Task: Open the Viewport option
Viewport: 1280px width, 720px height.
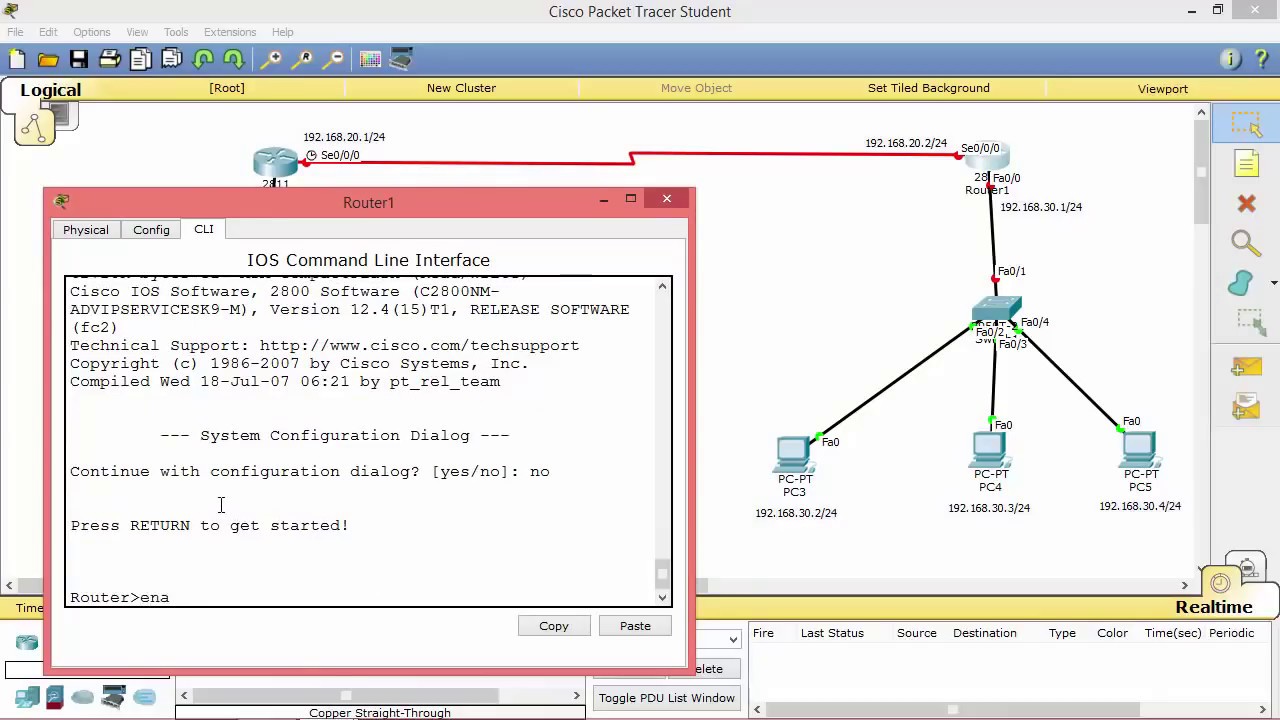Action: coord(1163,88)
